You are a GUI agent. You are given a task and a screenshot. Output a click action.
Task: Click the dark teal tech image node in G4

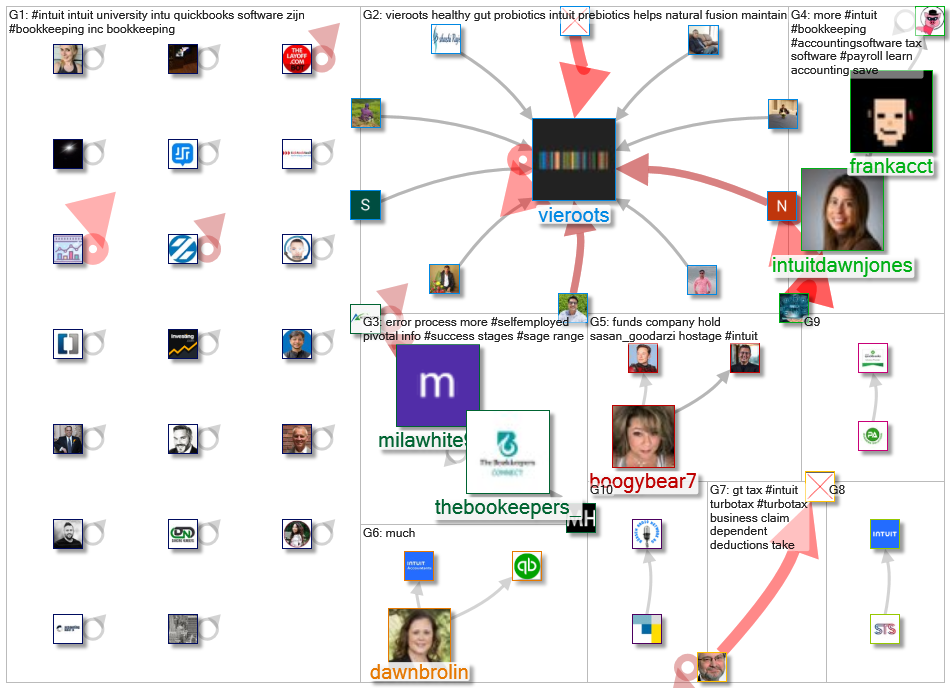pos(794,308)
